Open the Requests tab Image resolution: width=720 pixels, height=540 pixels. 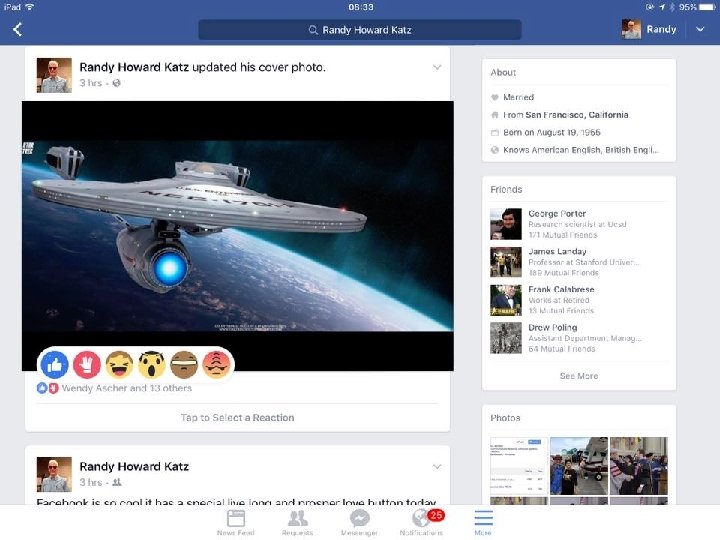pos(298,523)
